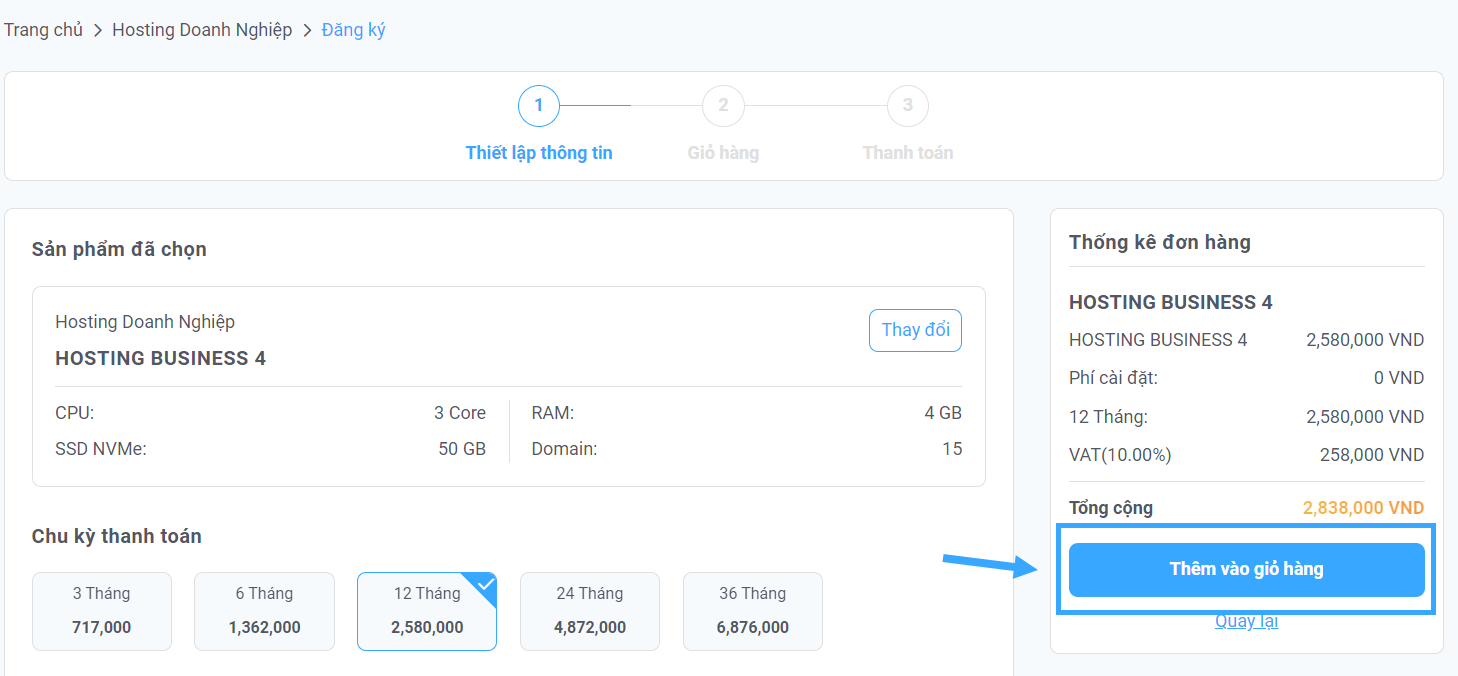Click the Quay lại link
This screenshot has height=676, width=1458.
click(1246, 621)
